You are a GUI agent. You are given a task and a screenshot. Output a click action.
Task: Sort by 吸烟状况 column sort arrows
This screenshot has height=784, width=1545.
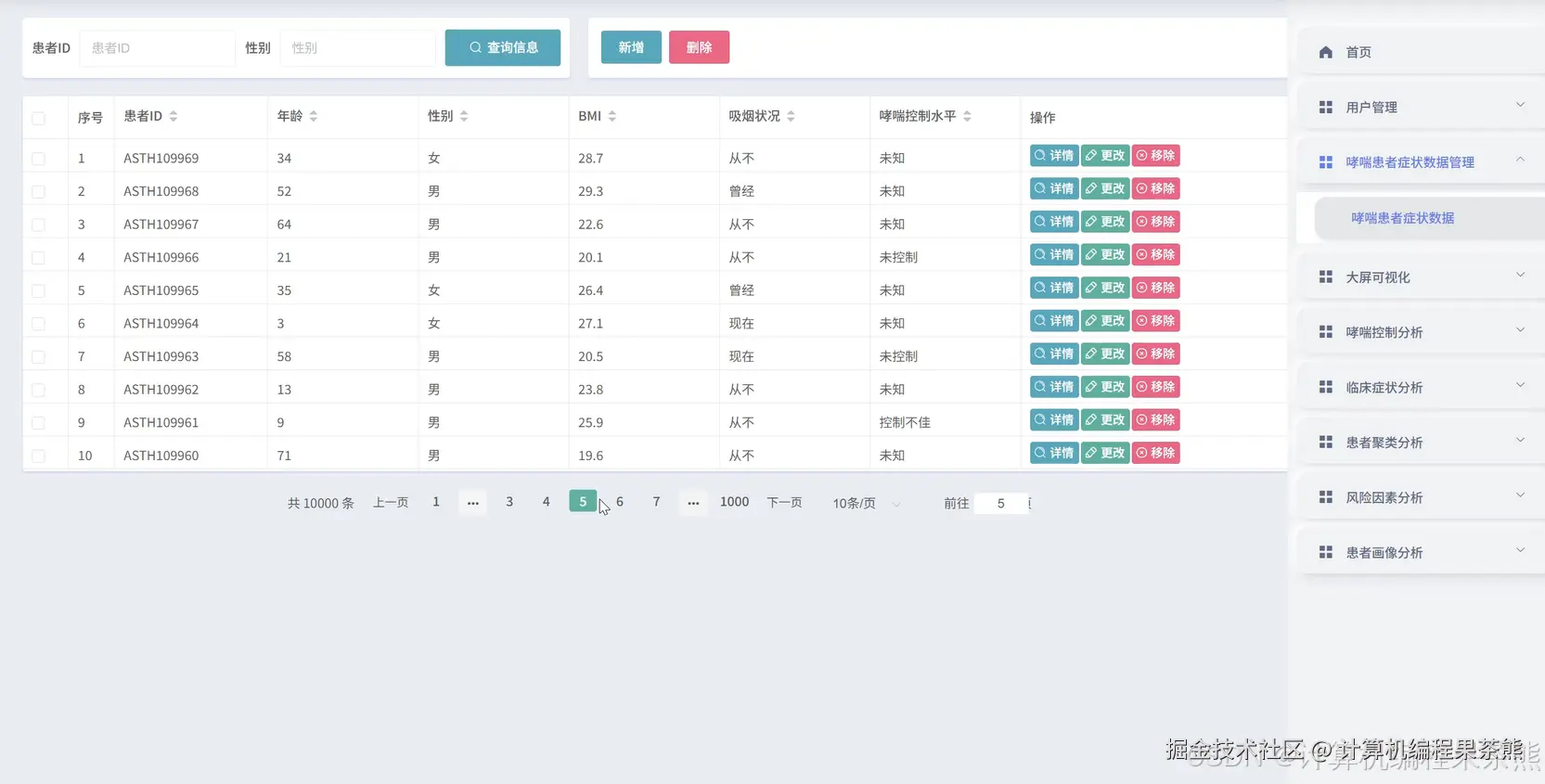(791, 116)
